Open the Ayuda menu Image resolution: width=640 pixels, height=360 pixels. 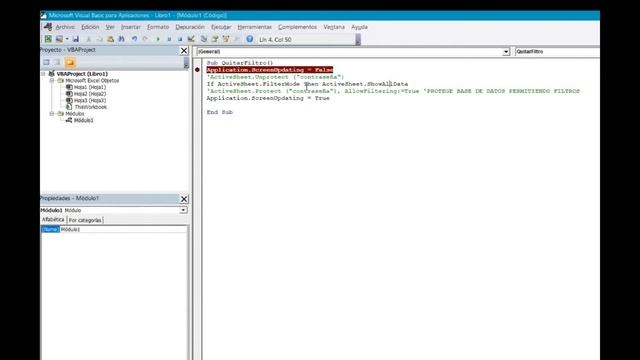359,27
